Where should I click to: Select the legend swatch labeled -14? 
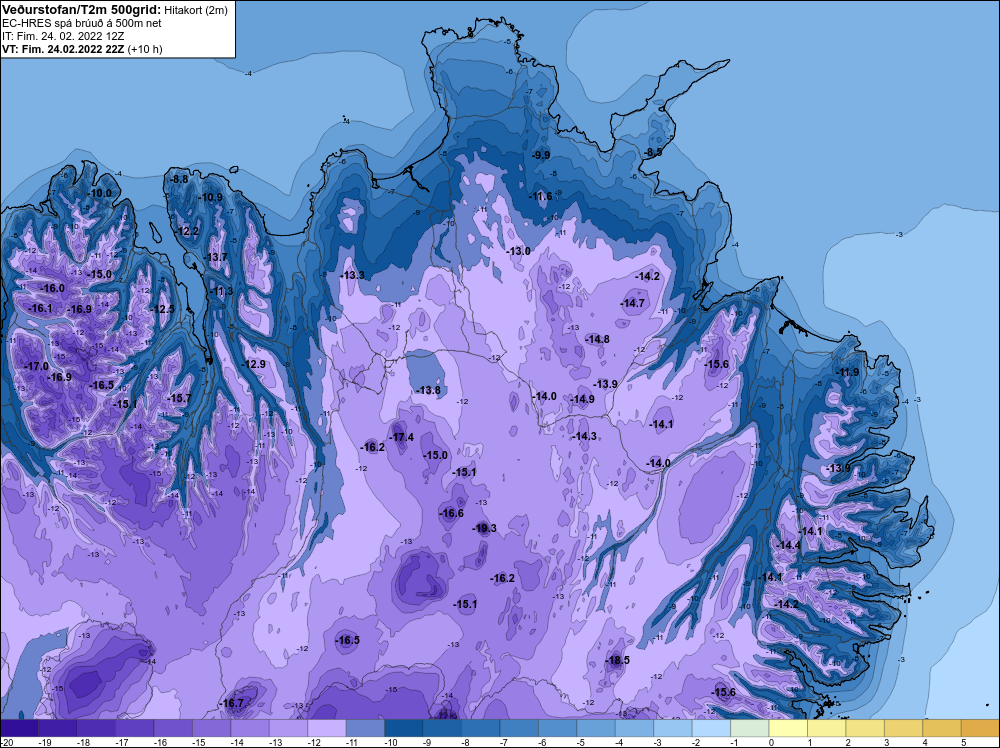pos(250,728)
